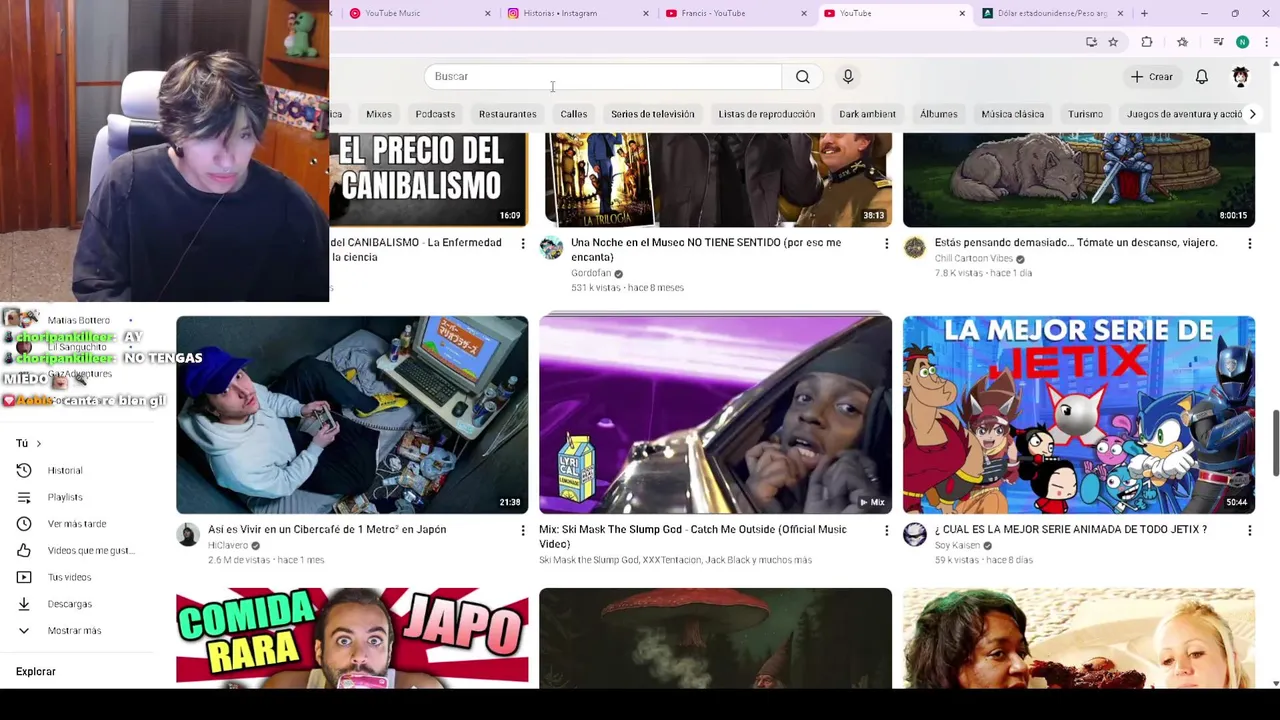Select the Listas de reproducción chip
This screenshot has width=1280, height=720.
tap(767, 114)
